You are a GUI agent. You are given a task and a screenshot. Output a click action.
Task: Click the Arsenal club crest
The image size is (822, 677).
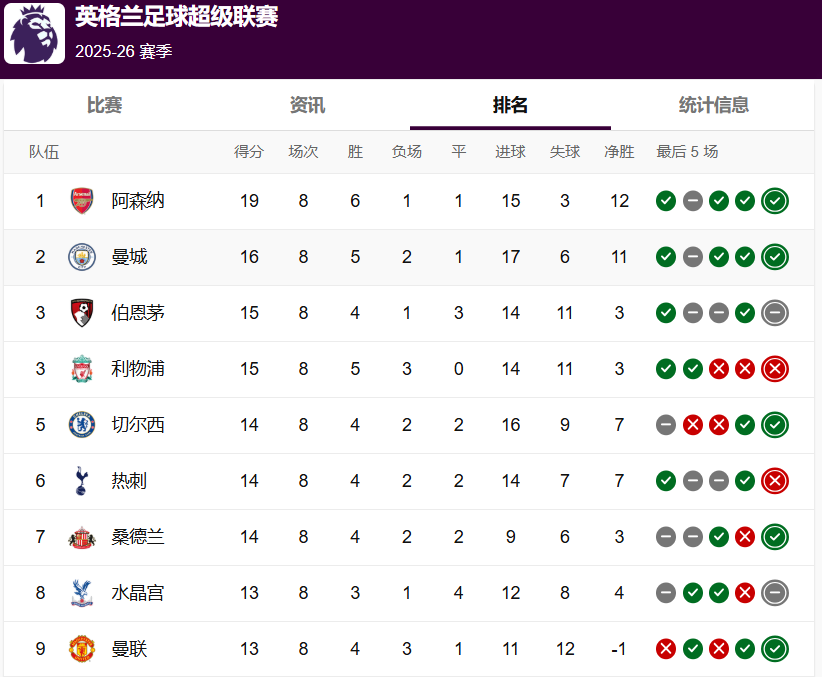(x=81, y=201)
